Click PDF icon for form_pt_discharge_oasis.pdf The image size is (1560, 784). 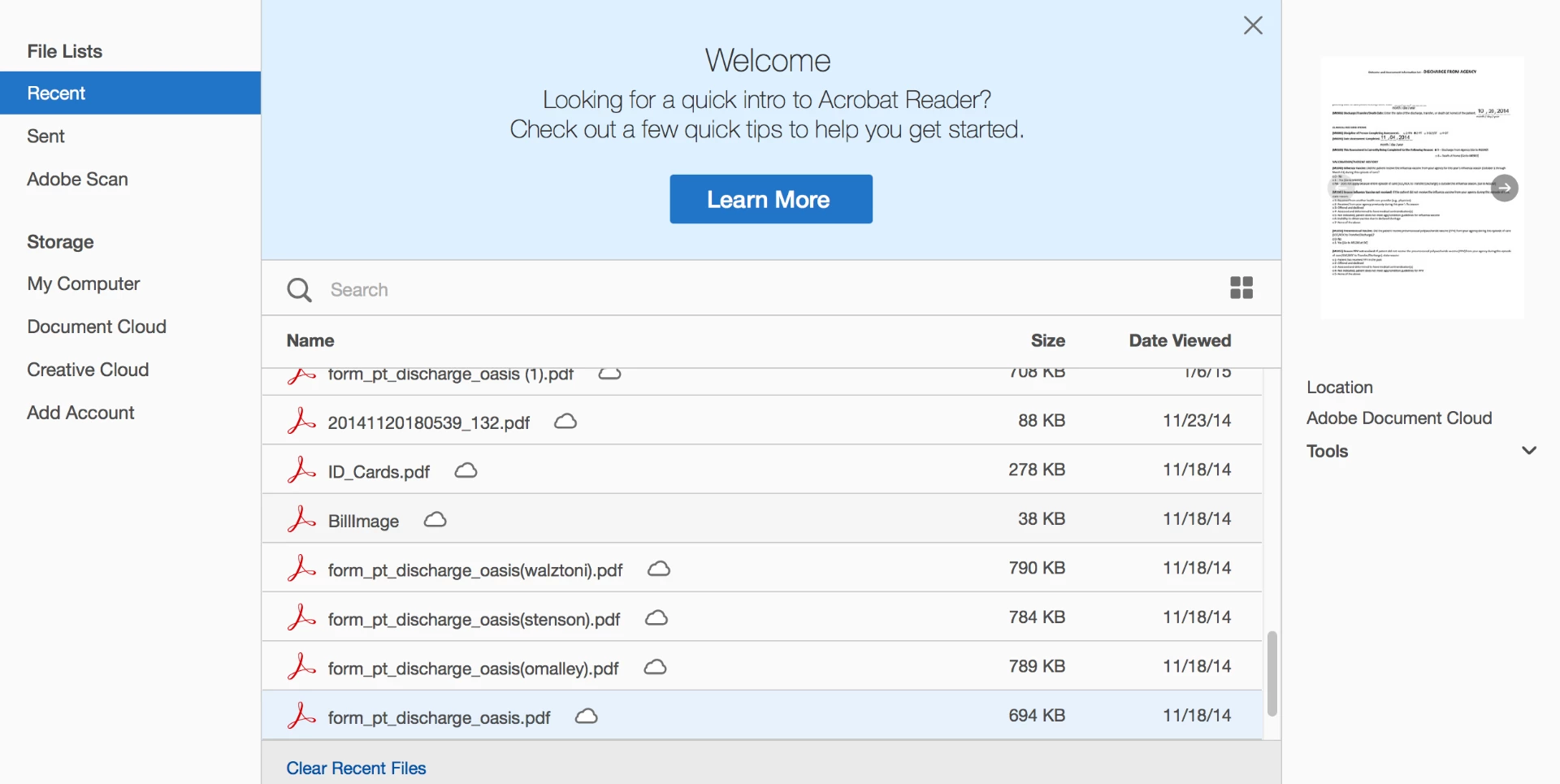(x=301, y=716)
